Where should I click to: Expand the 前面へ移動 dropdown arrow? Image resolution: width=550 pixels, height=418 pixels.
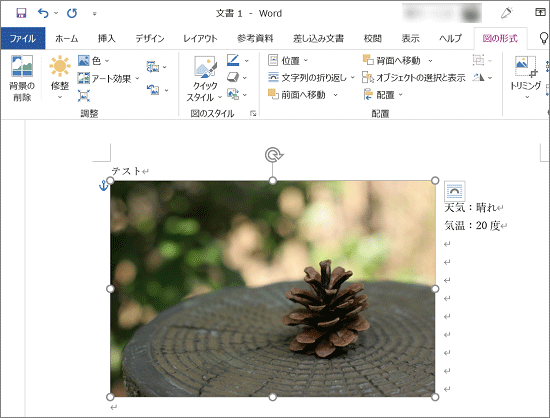tap(335, 95)
